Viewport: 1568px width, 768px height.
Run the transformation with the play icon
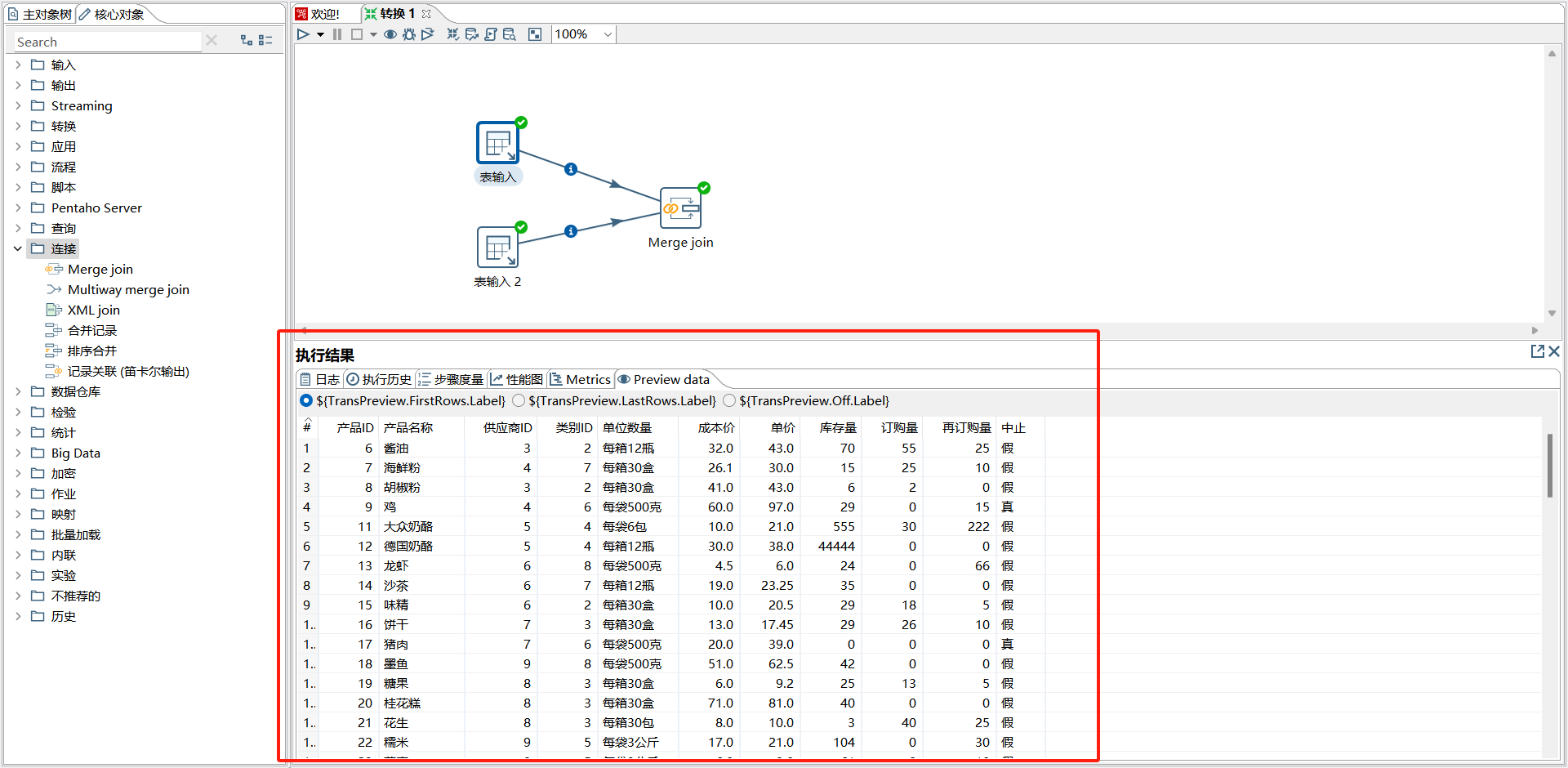[303, 34]
